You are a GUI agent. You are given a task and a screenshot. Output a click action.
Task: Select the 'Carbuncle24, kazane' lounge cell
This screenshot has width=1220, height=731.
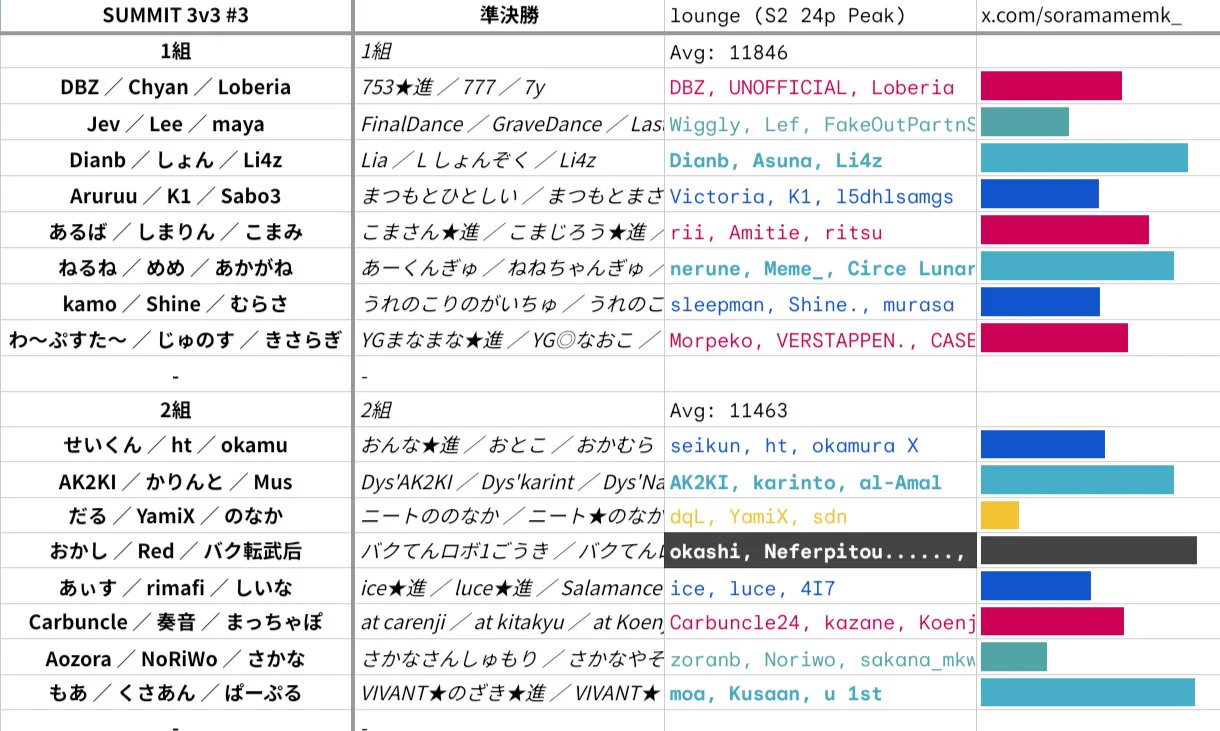pyautogui.click(x=821, y=622)
